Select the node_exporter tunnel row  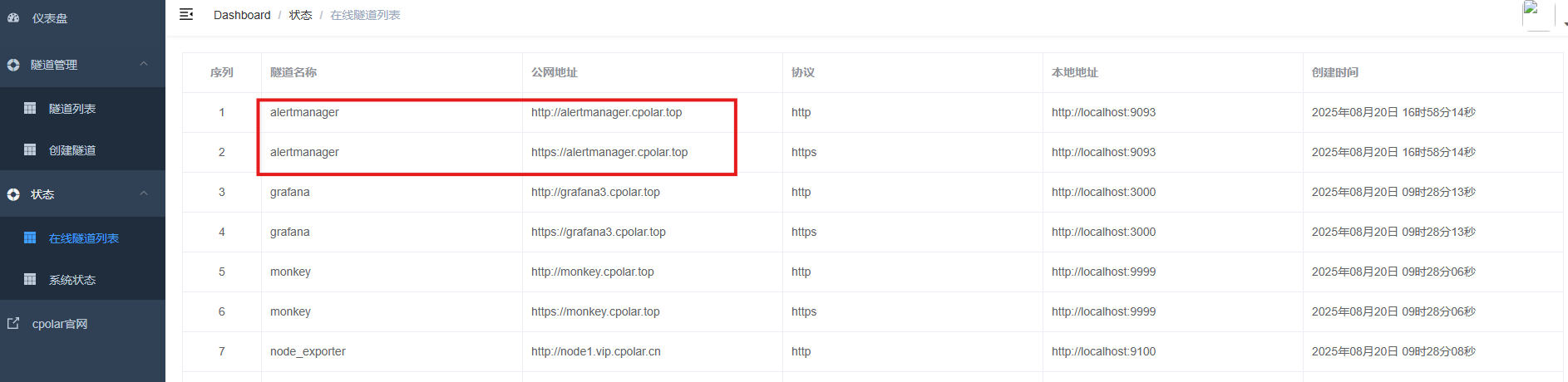point(873,351)
